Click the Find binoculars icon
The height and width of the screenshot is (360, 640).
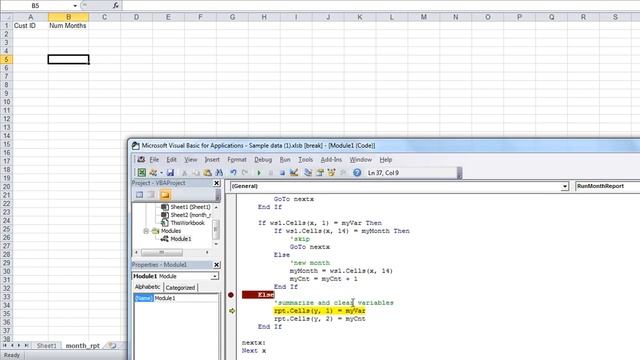pyautogui.click(x=219, y=173)
